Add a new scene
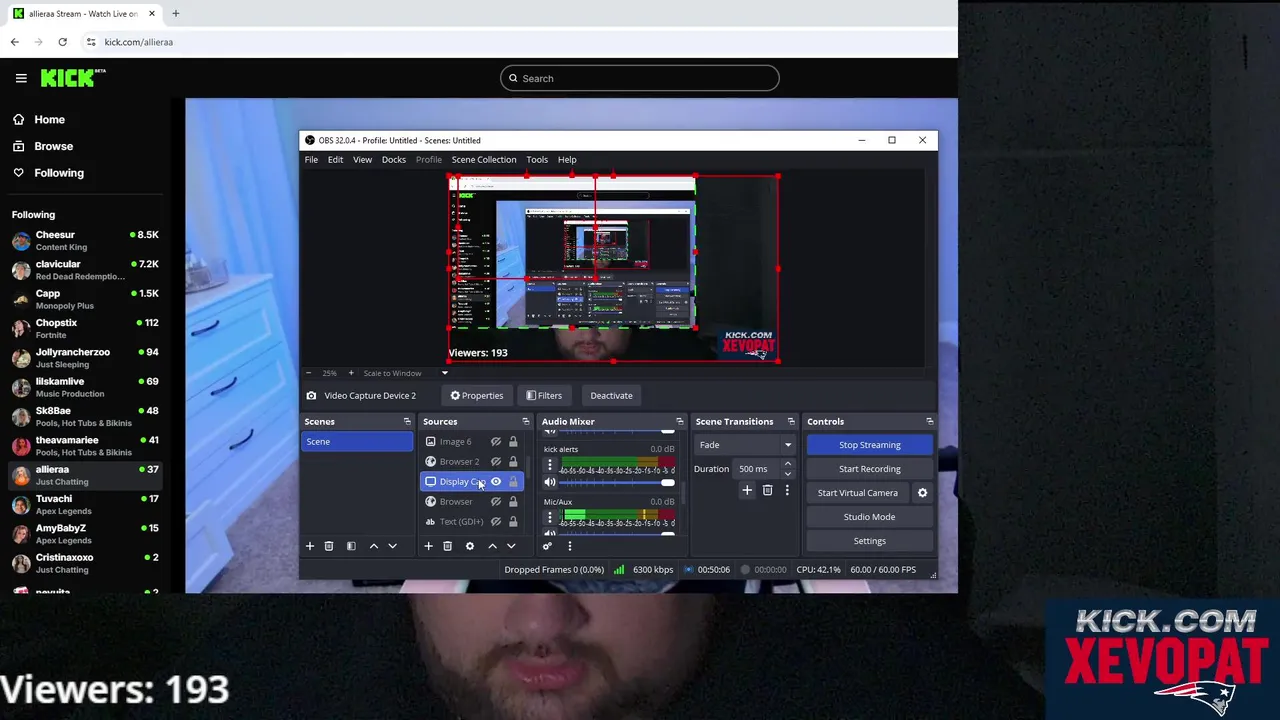The height and width of the screenshot is (720, 1280). coord(309,546)
